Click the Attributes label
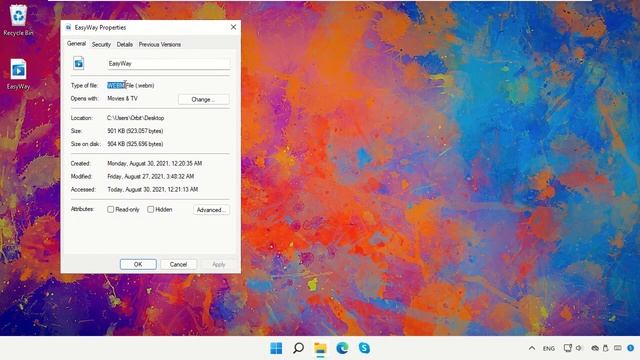The image size is (640, 360). (82, 209)
